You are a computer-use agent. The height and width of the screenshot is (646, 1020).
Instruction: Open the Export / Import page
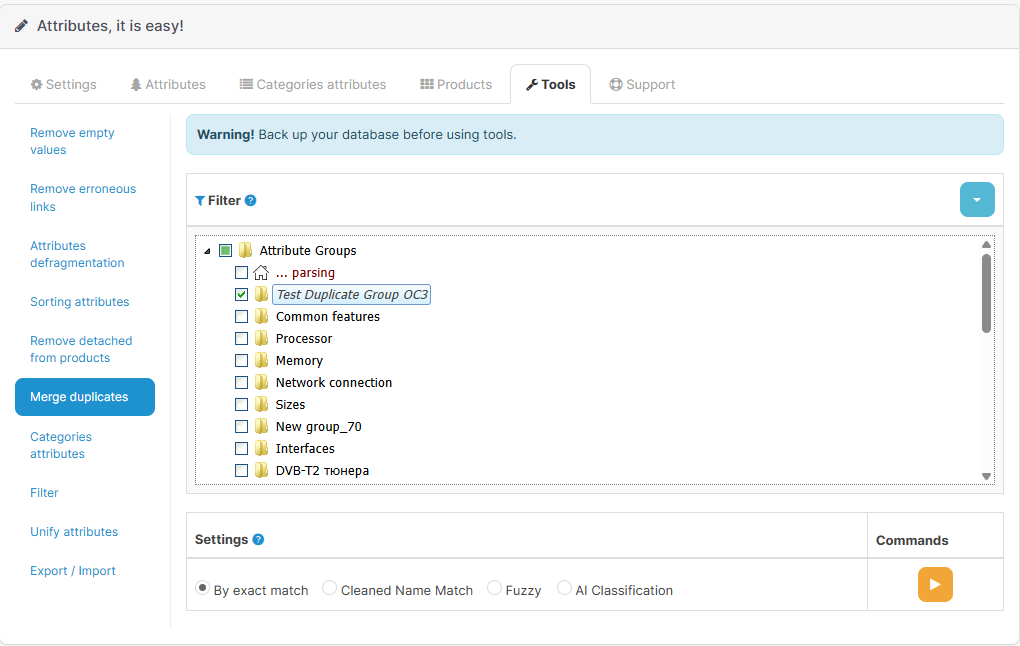[x=74, y=570]
